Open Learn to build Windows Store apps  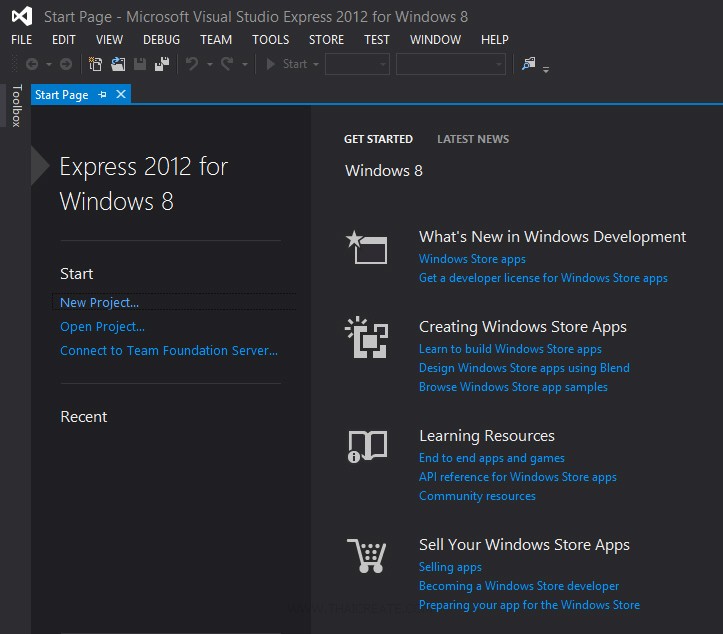[510, 349]
